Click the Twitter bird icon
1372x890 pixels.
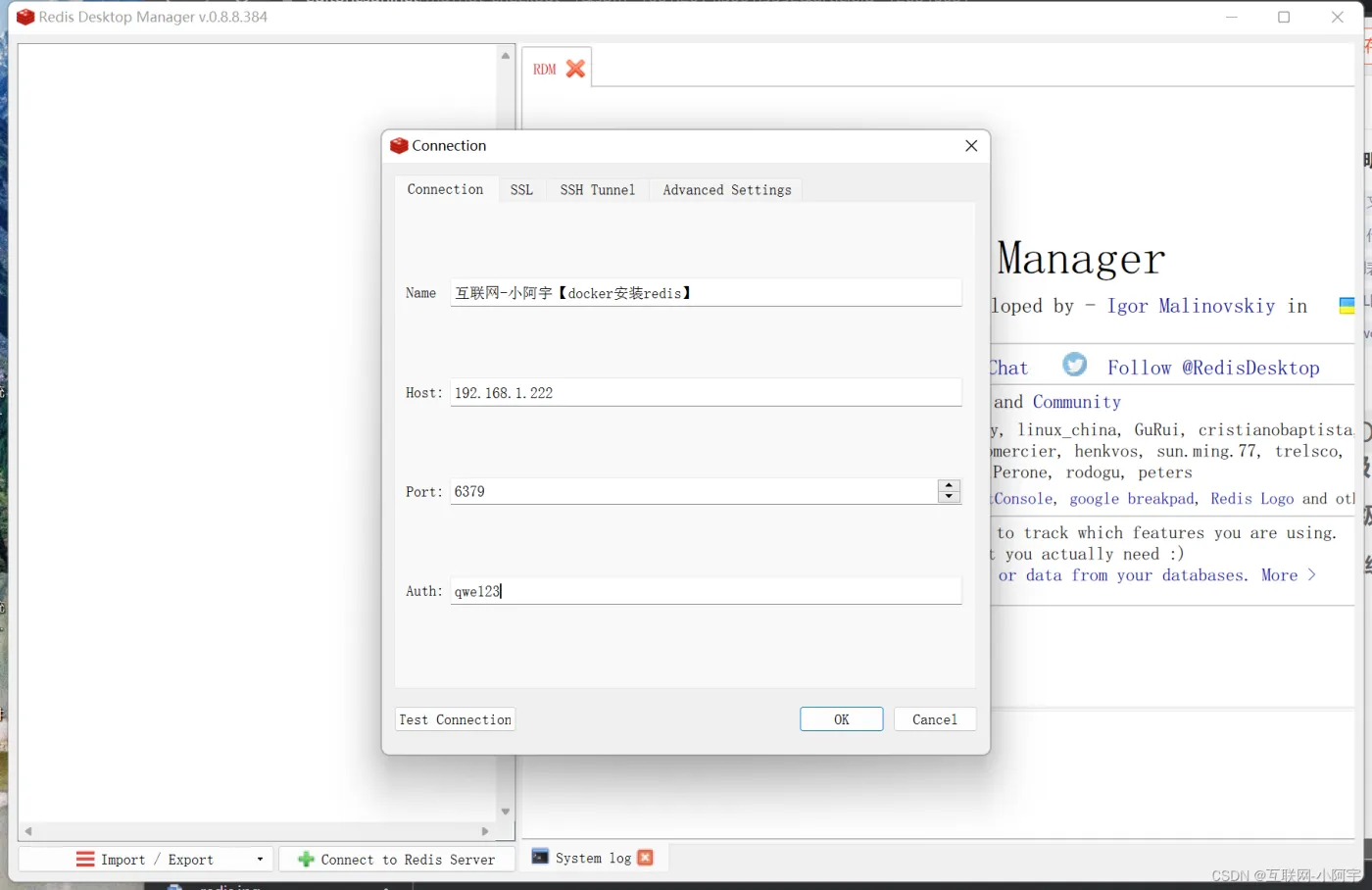pos(1075,364)
